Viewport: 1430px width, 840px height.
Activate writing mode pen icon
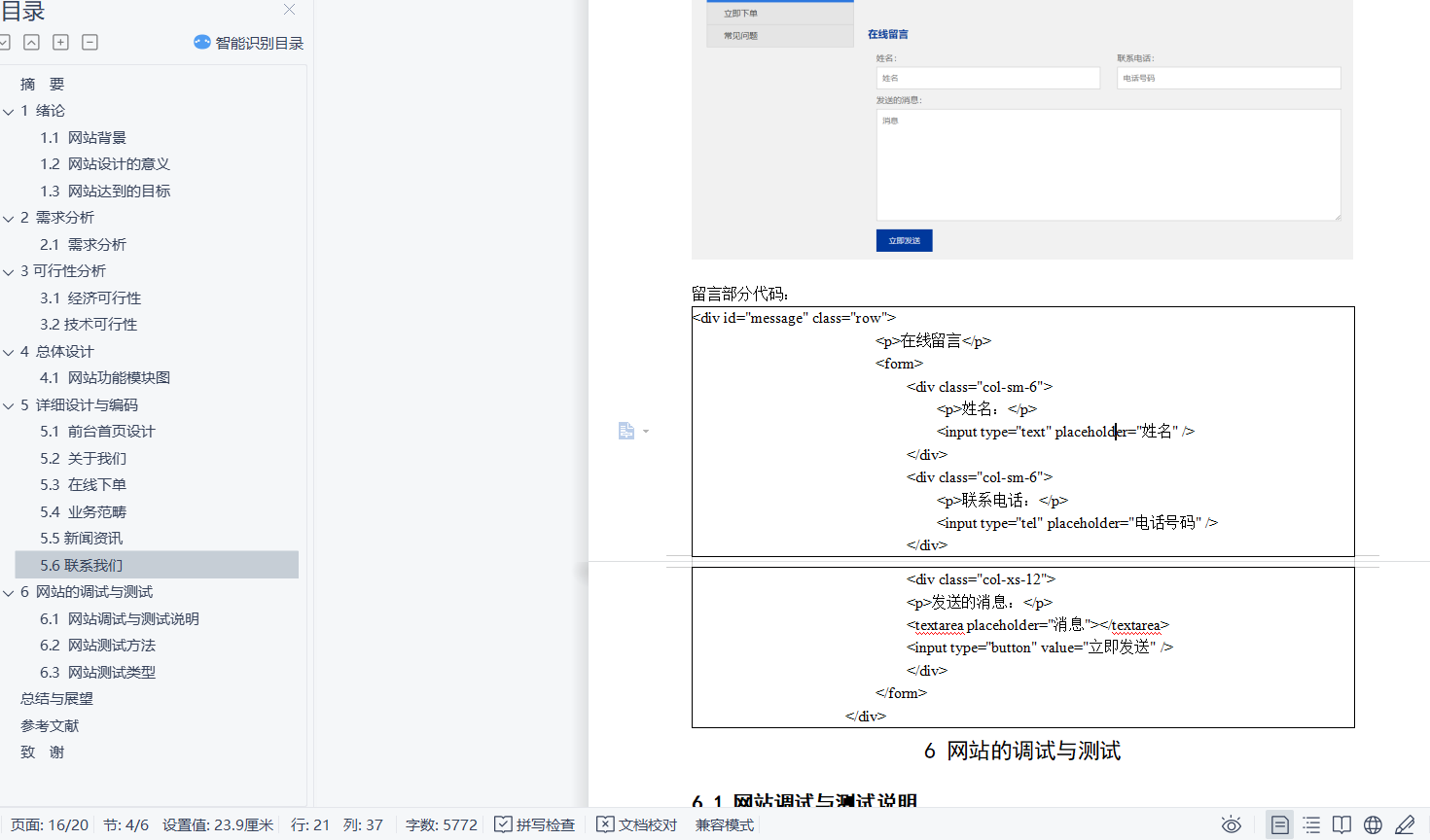click(1405, 824)
